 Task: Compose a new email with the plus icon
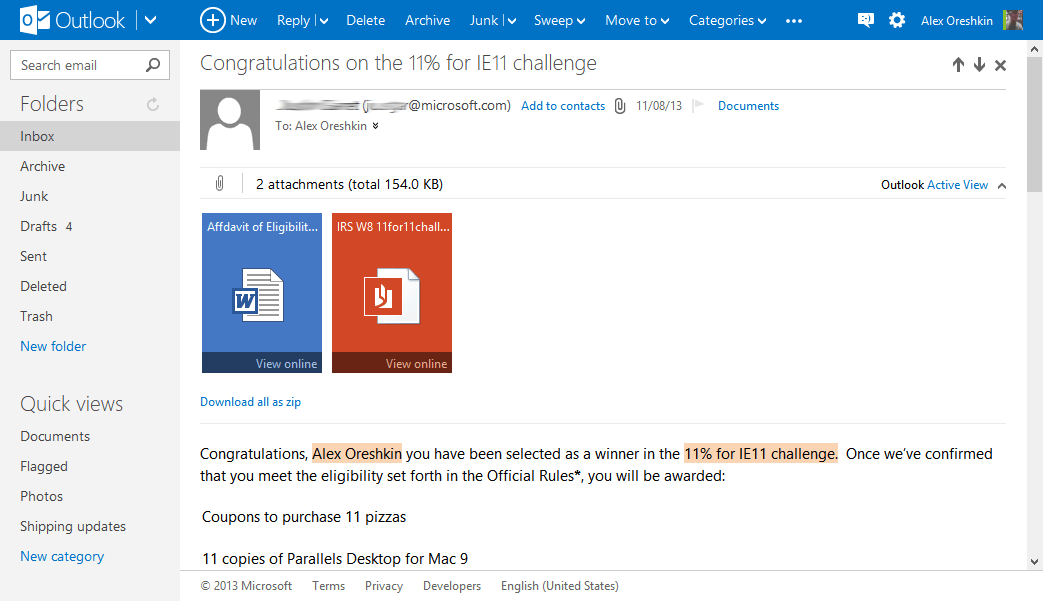(212, 20)
